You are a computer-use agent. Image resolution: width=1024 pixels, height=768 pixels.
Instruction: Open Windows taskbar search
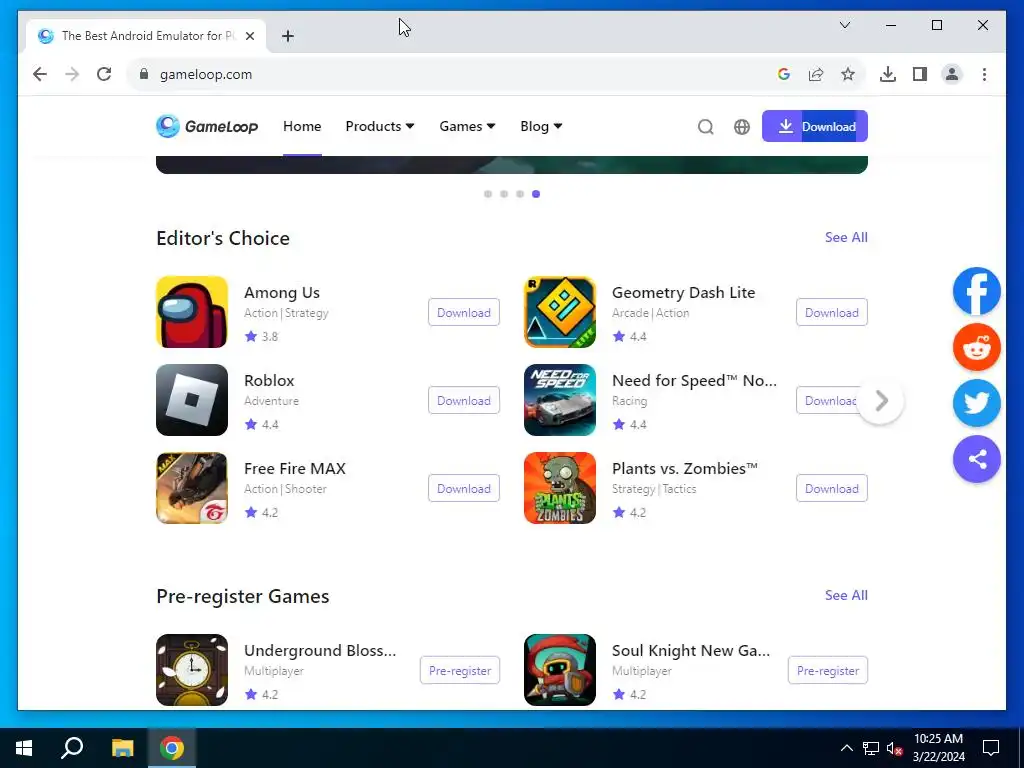click(72, 748)
